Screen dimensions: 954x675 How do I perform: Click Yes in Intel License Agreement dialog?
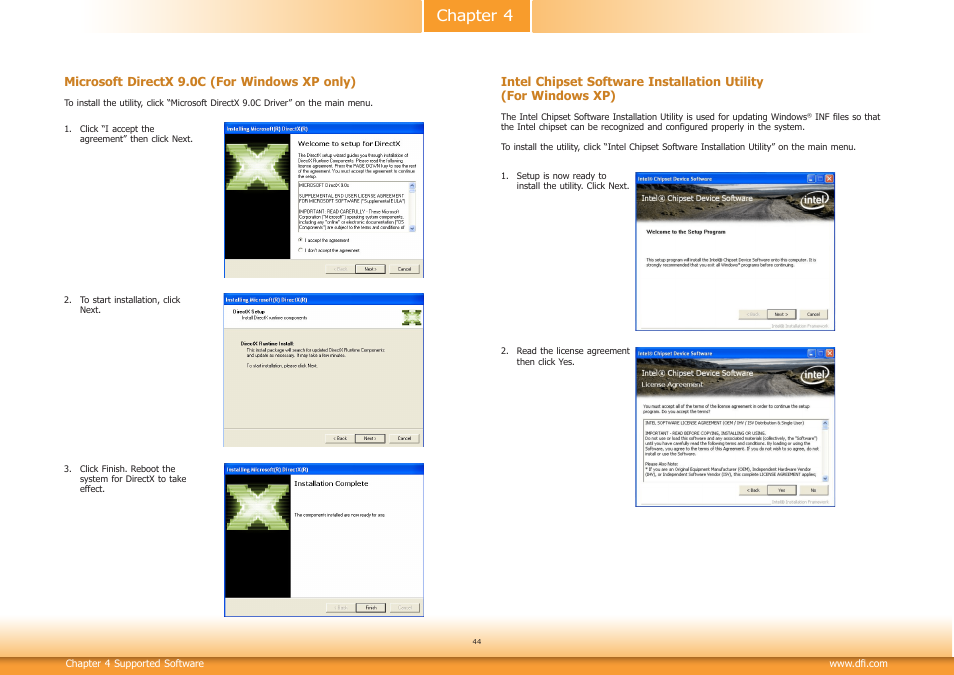click(781, 490)
